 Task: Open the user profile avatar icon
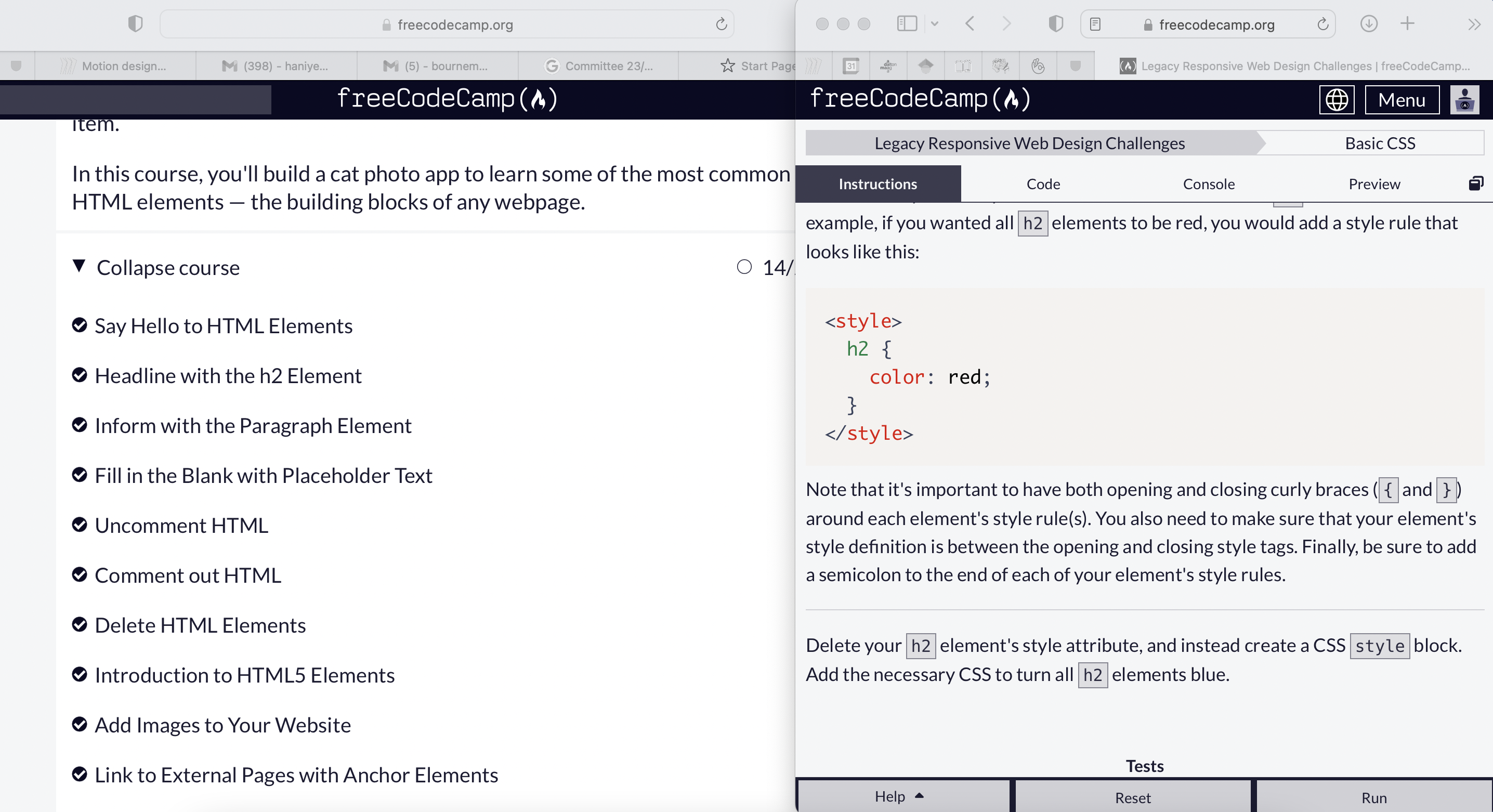[1464, 100]
